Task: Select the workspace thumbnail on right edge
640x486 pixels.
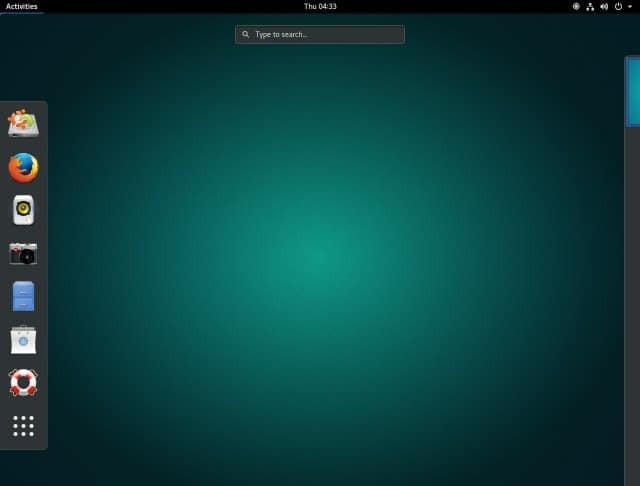Action: click(x=633, y=92)
